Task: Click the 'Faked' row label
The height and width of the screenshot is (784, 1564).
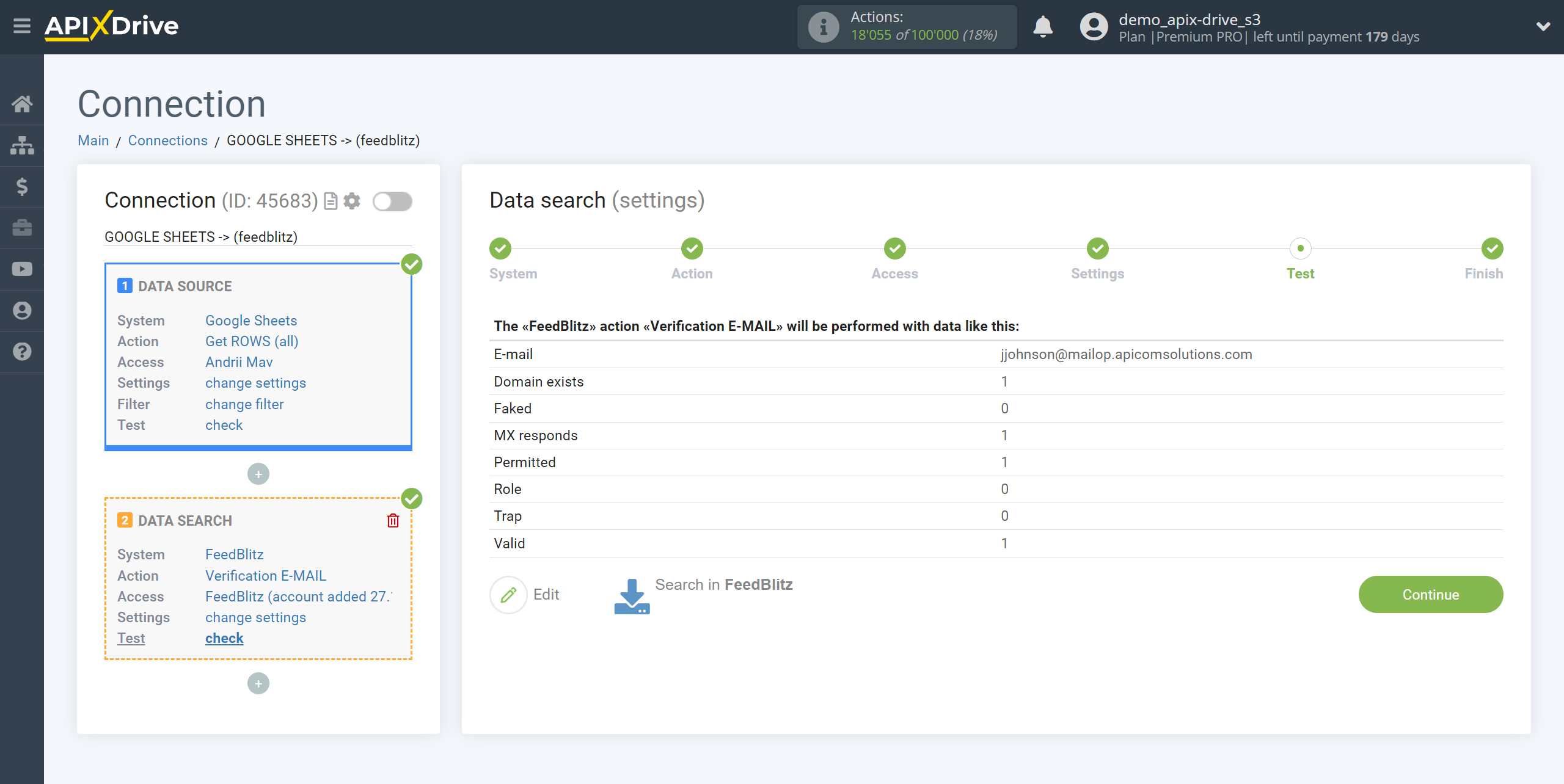Action: [513, 408]
